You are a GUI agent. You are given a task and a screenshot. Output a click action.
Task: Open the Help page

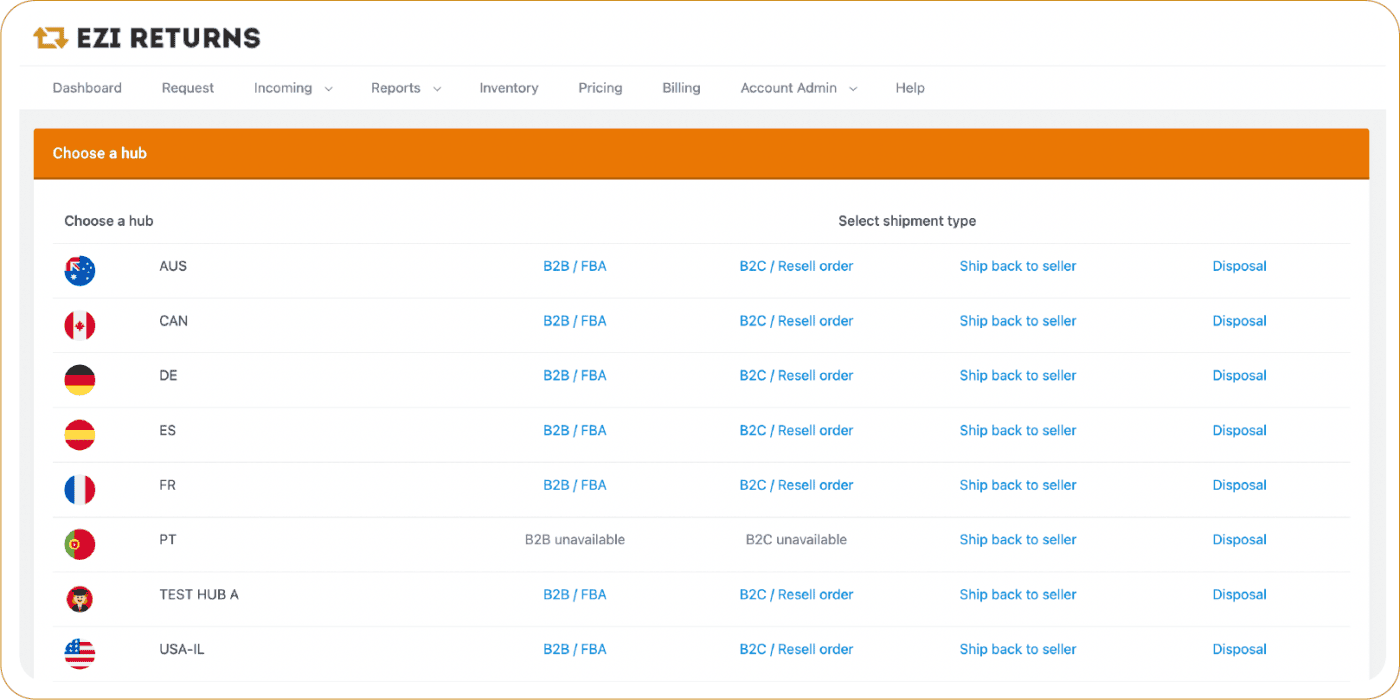click(x=909, y=88)
